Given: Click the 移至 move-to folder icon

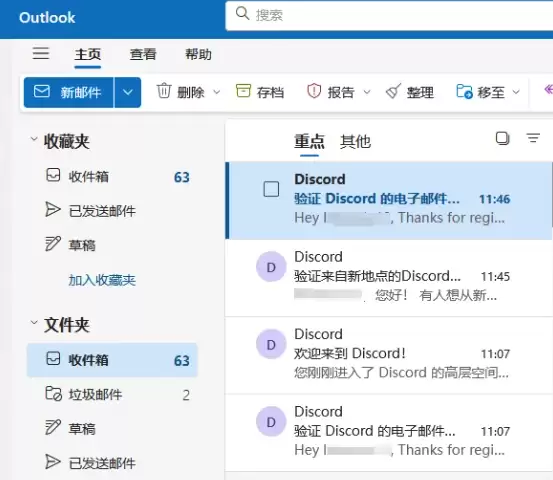Looking at the screenshot, I should [x=464, y=91].
